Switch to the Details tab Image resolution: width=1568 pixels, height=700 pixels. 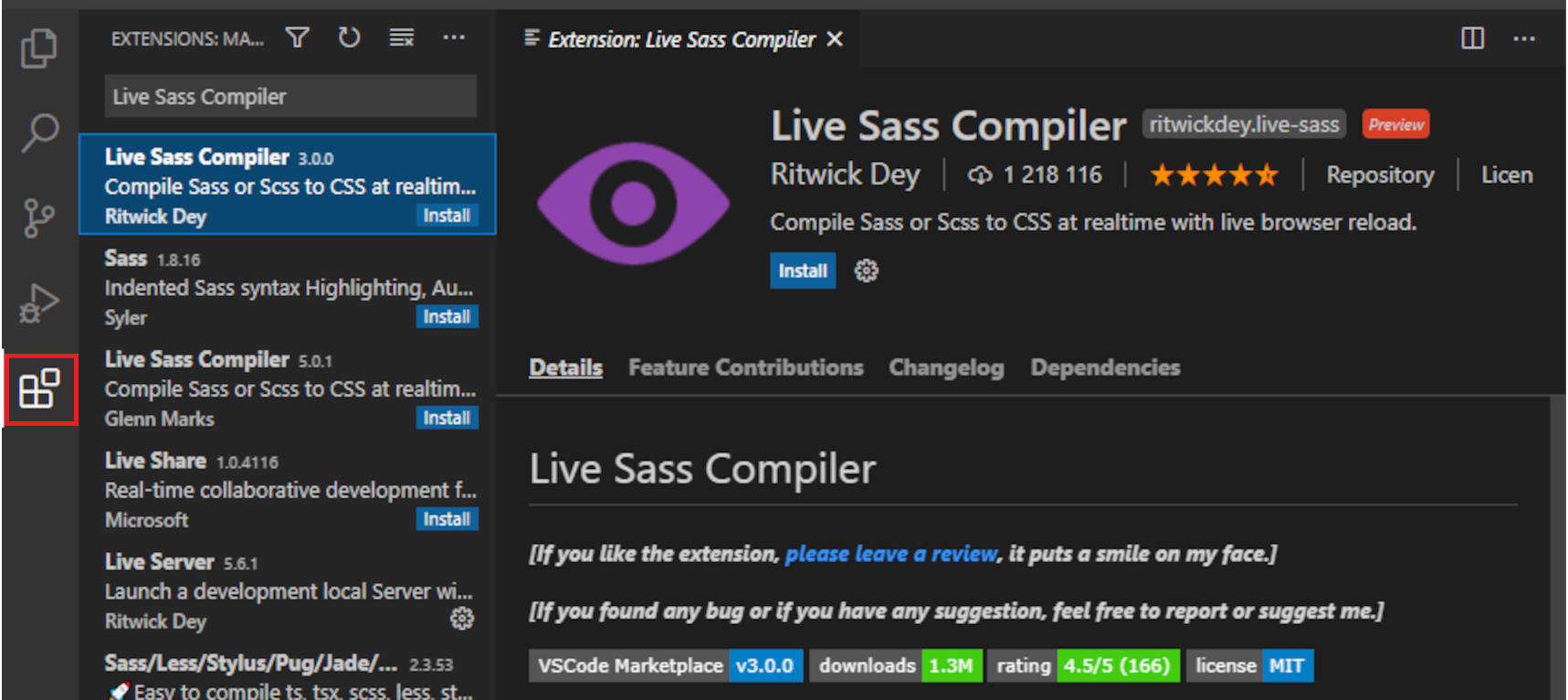click(565, 367)
